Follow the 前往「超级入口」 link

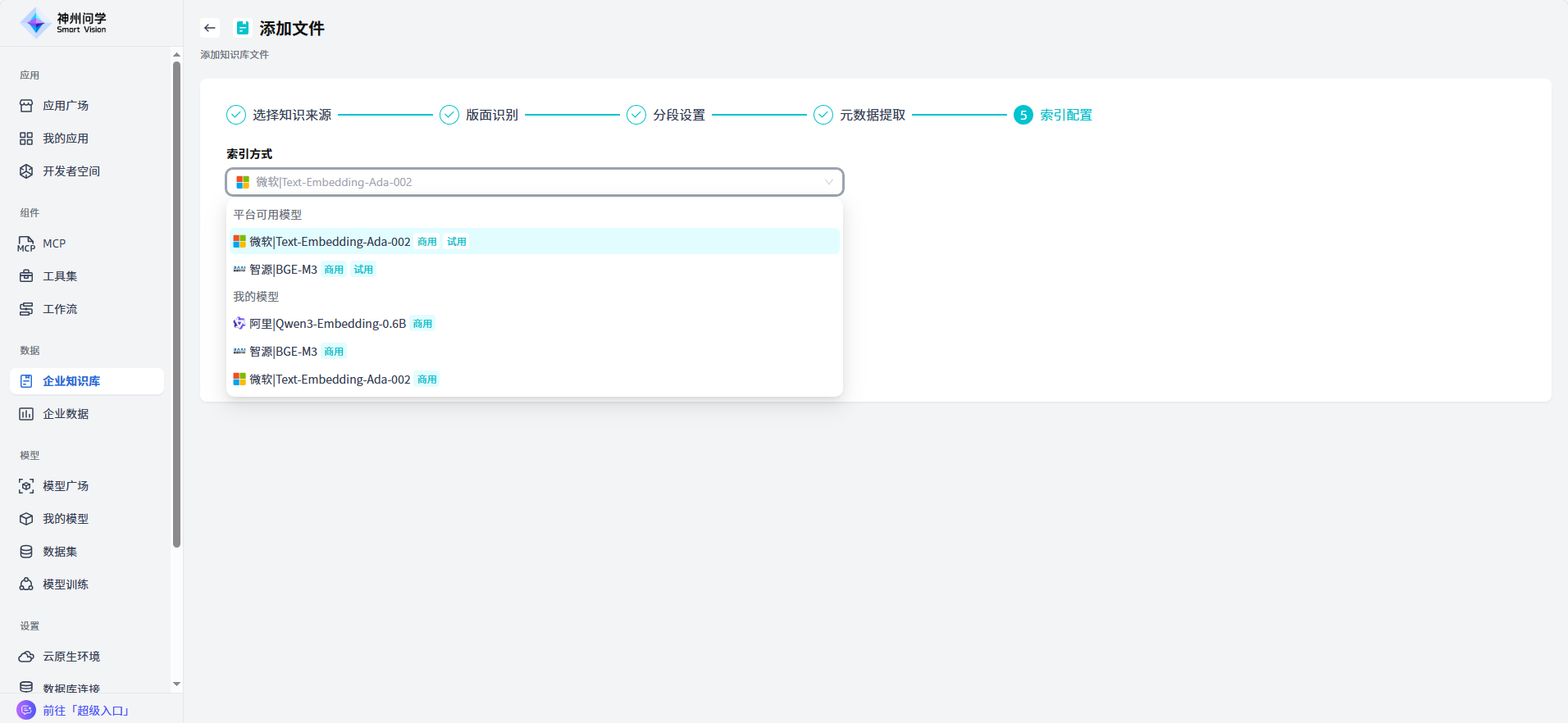pos(86,711)
